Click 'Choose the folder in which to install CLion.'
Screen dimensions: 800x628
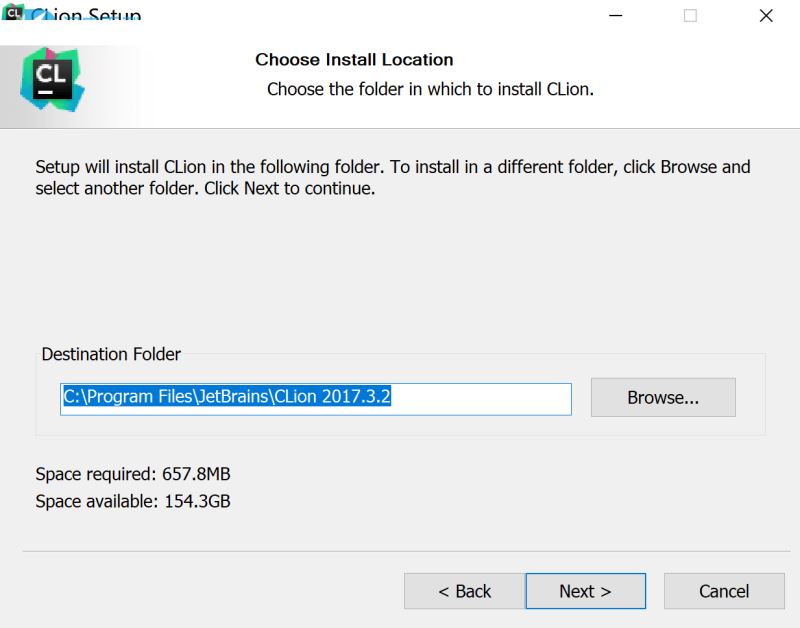[430, 89]
